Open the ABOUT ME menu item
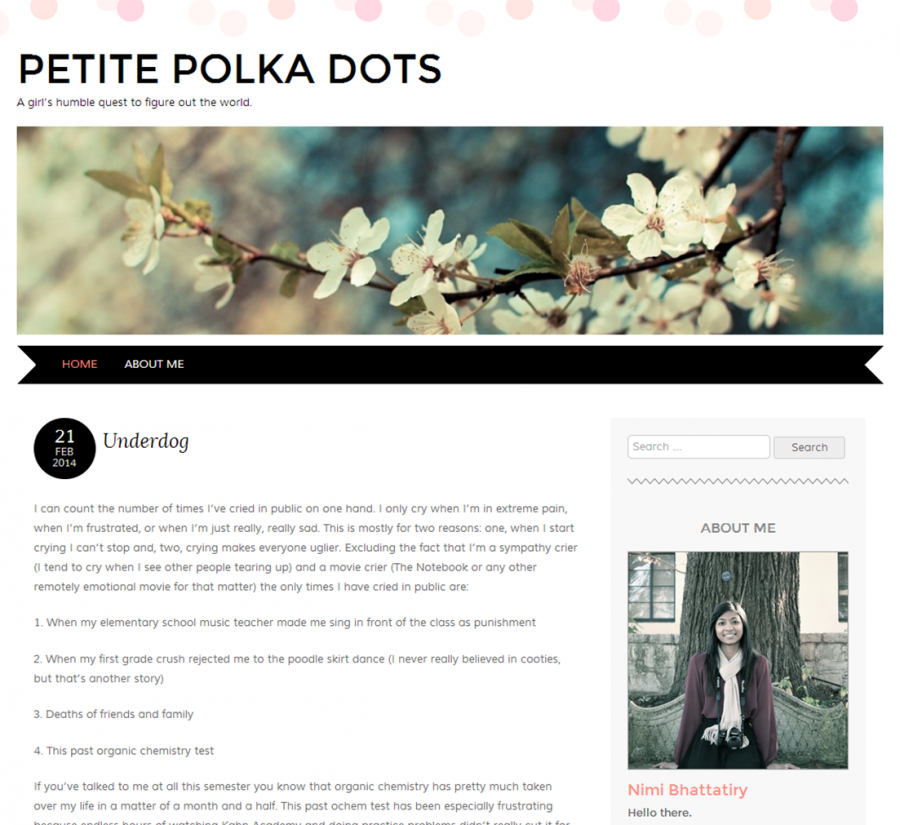The image size is (900, 825). click(154, 364)
